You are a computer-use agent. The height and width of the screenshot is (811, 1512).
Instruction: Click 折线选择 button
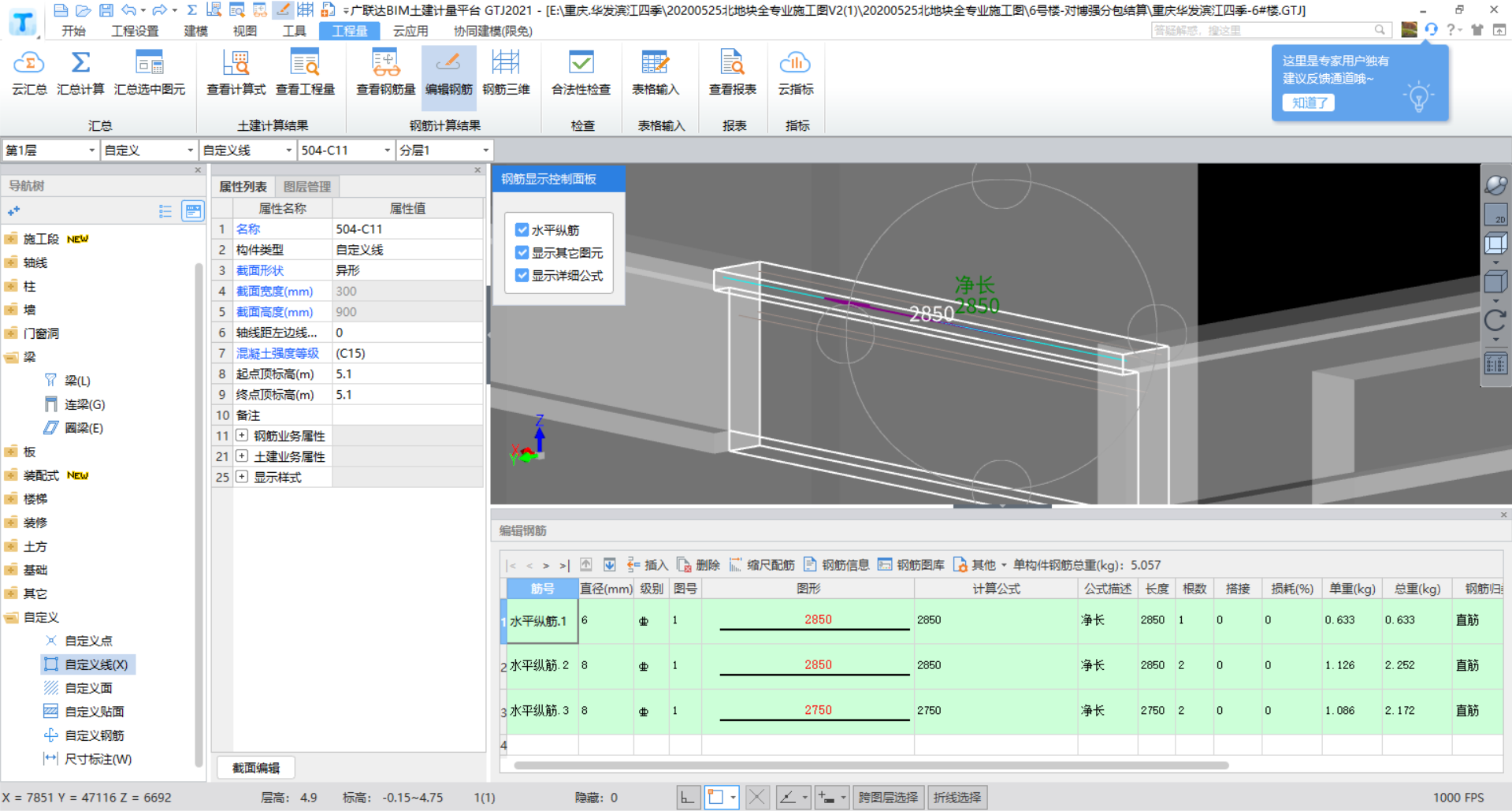(x=957, y=798)
